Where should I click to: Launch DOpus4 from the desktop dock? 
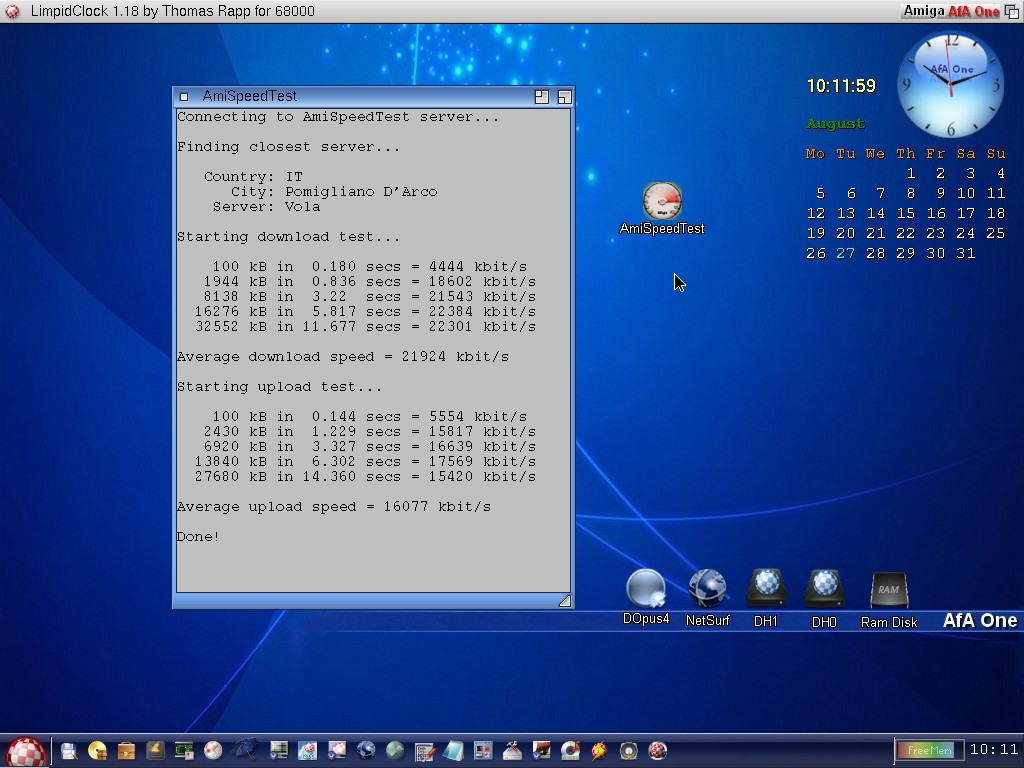coord(646,590)
